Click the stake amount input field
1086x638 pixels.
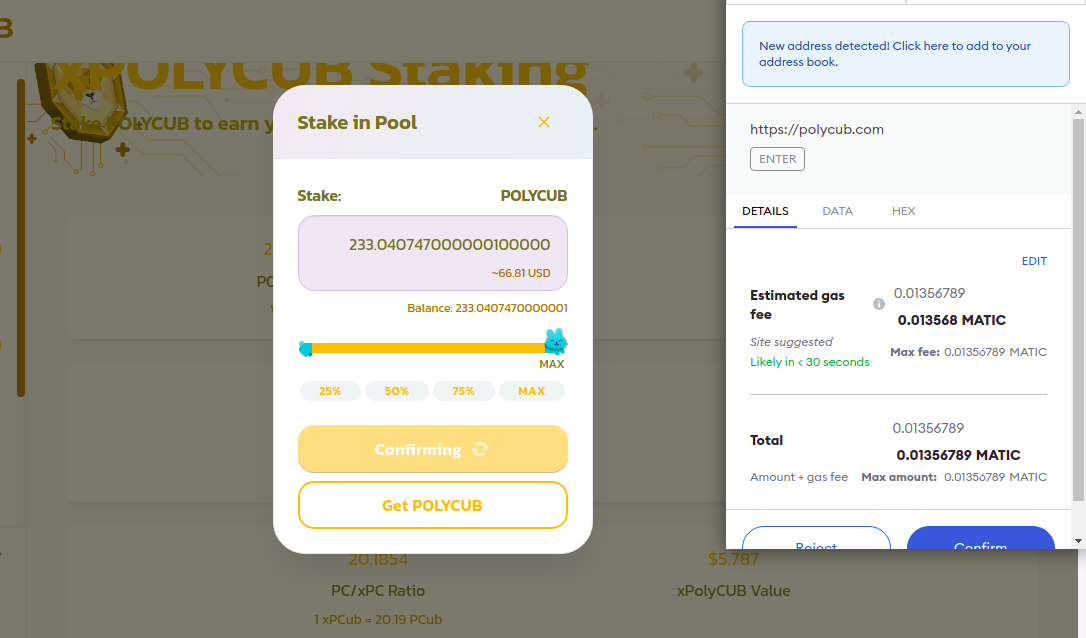click(x=433, y=253)
